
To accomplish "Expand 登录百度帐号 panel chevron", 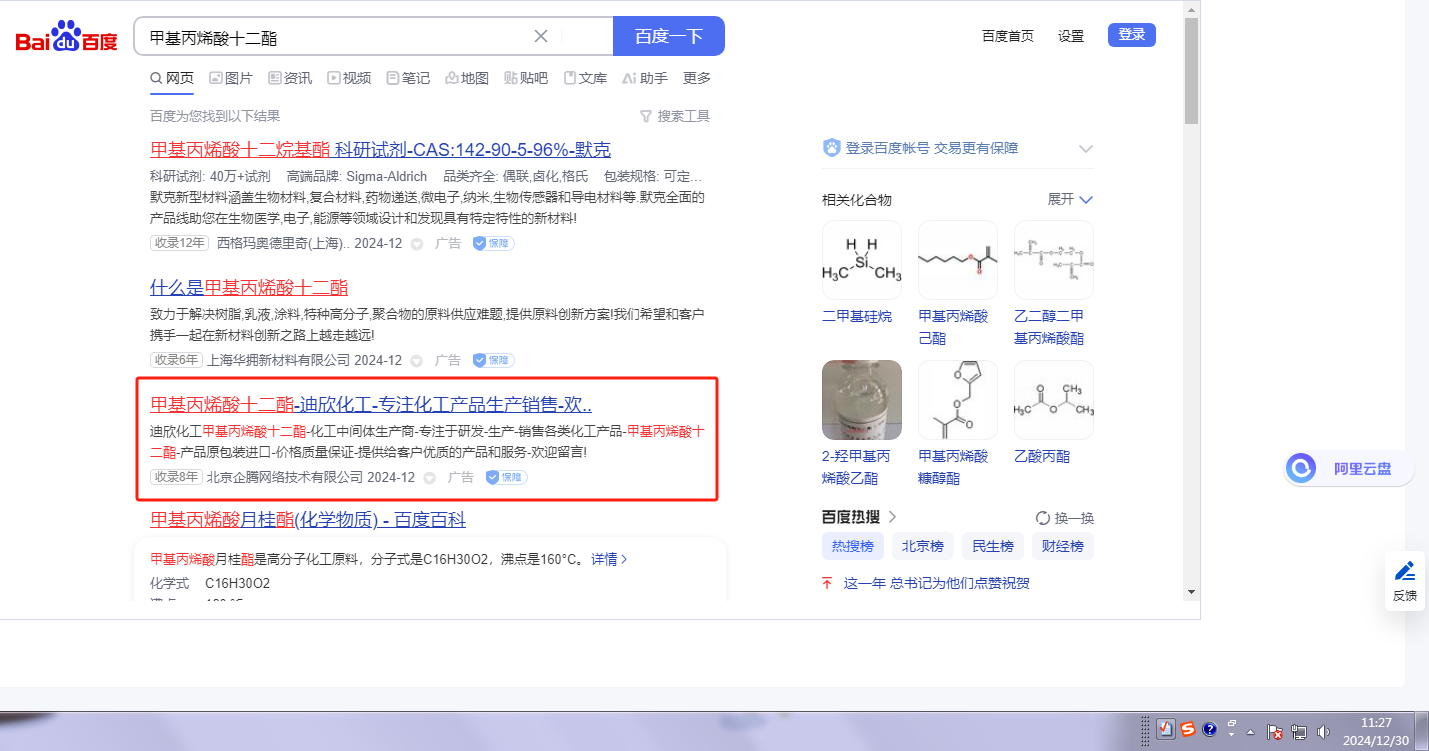I will point(1086,149).
